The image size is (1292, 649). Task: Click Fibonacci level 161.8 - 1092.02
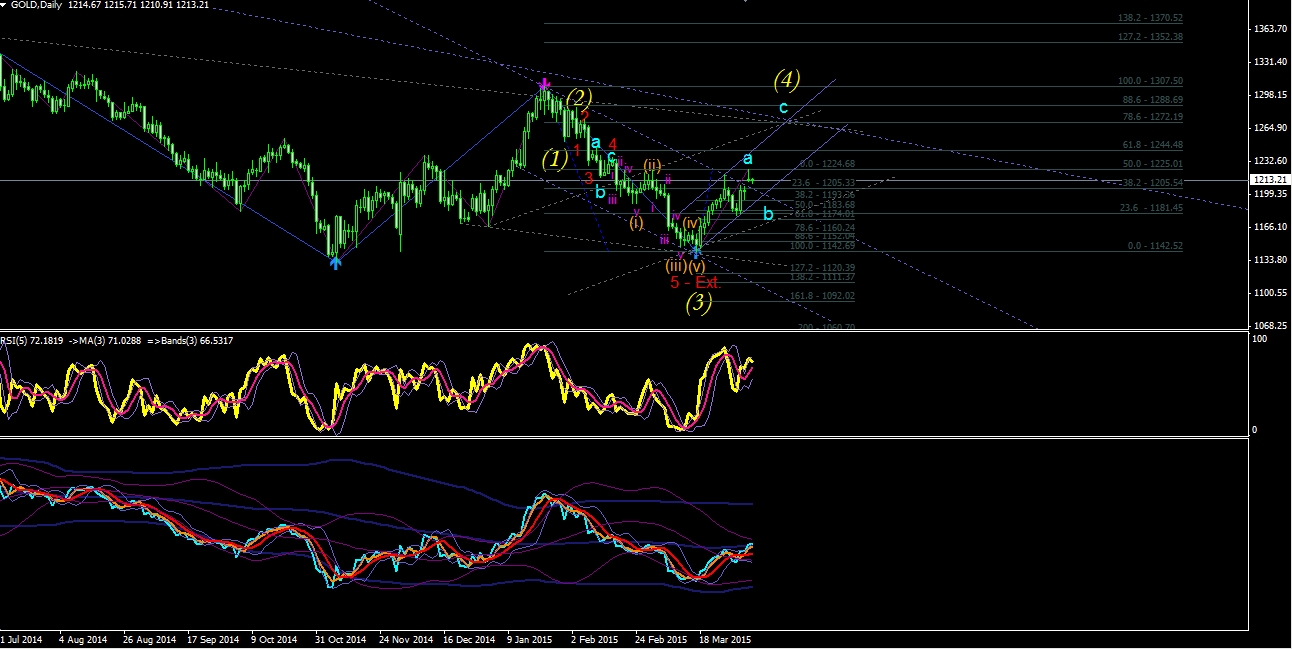(x=822, y=296)
